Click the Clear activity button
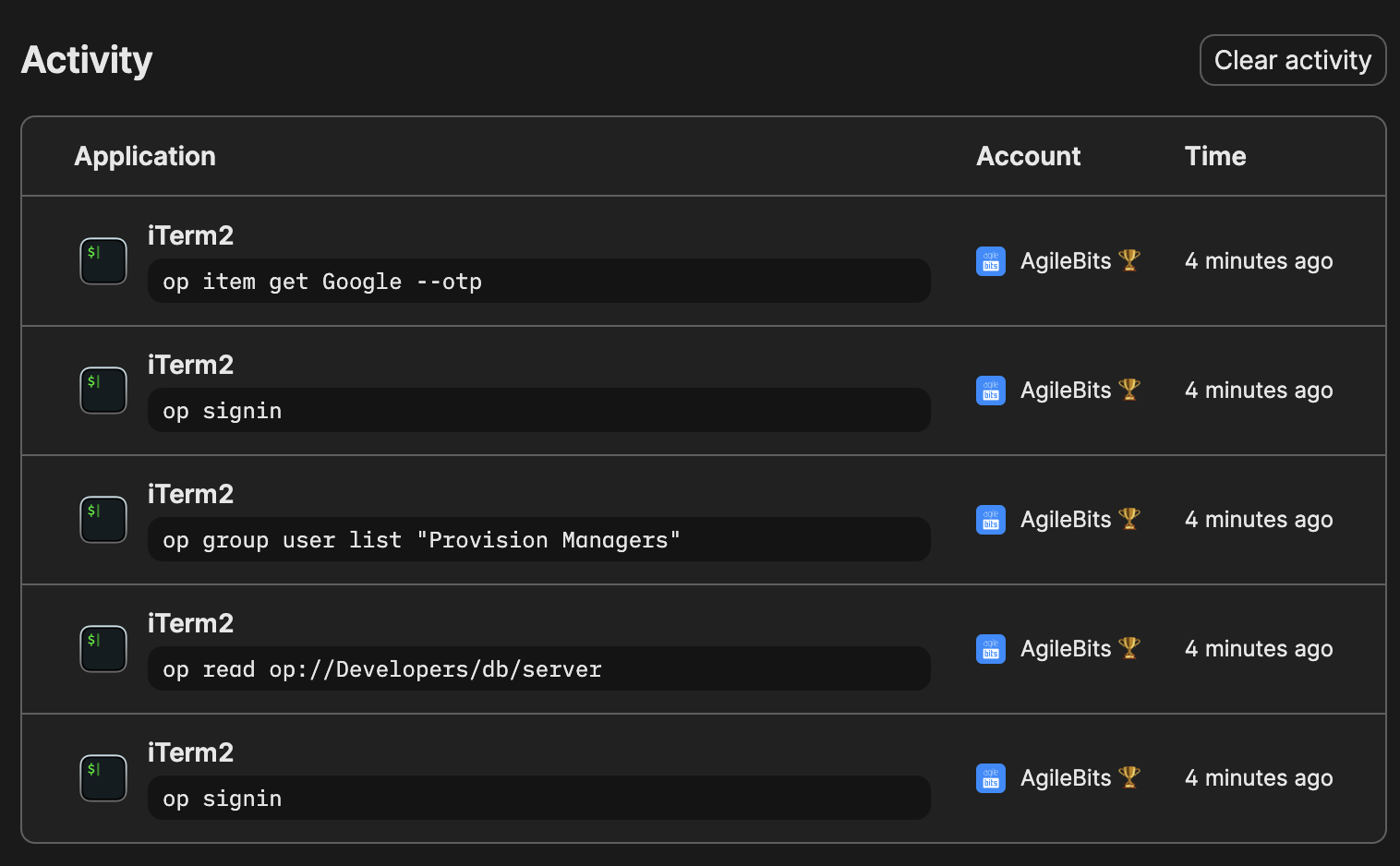Image resolution: width=1400 pixels, height=866 pixels. tap(1293, 60)
